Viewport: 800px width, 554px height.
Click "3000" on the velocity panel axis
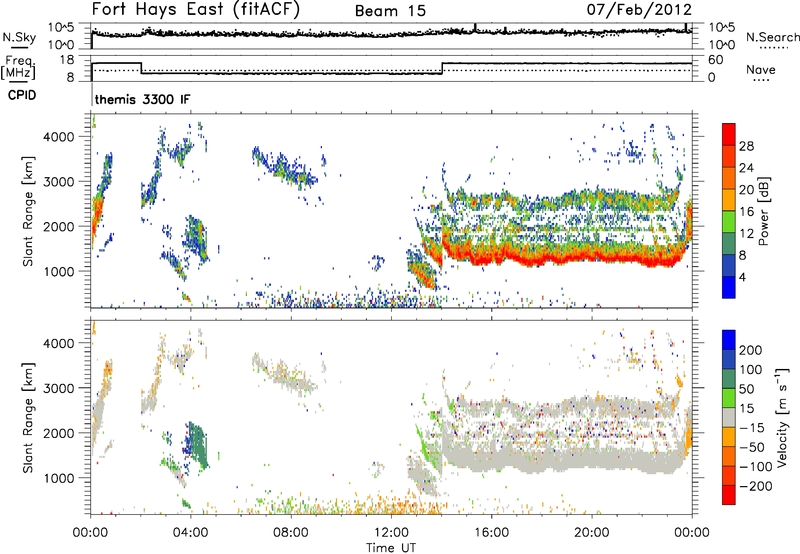(x=59, y=388)
